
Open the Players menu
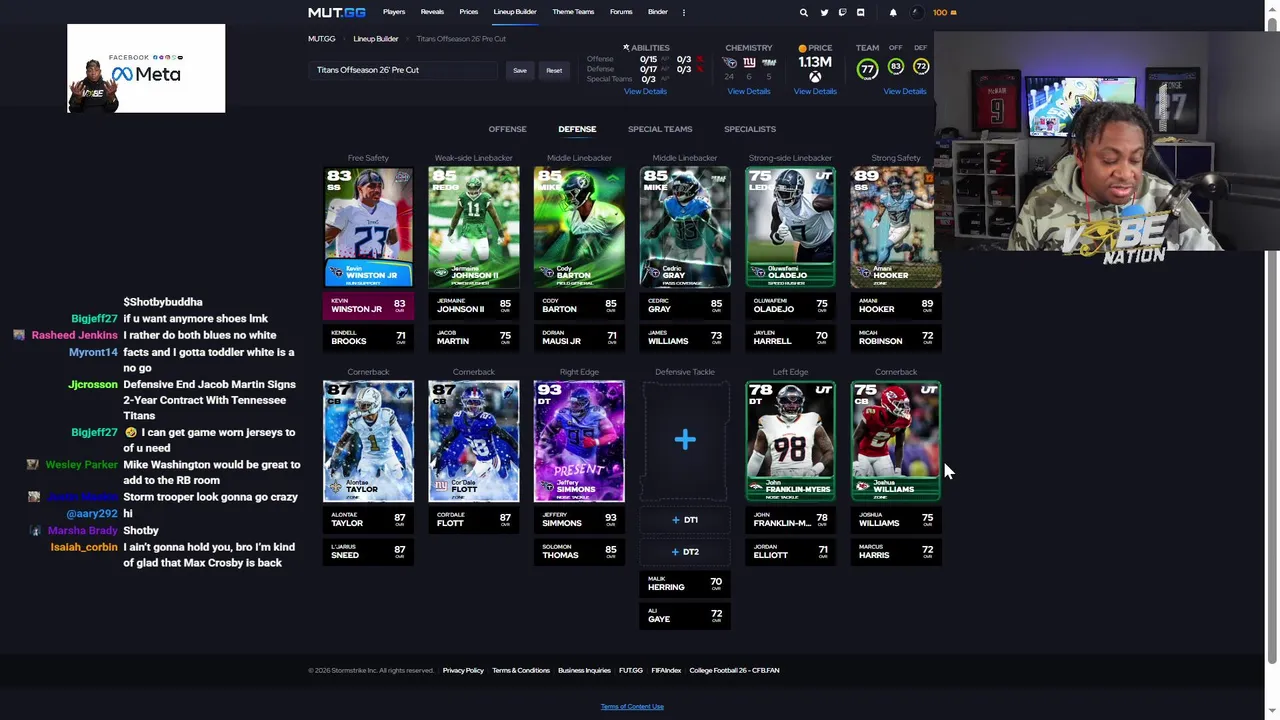point(394,12)
